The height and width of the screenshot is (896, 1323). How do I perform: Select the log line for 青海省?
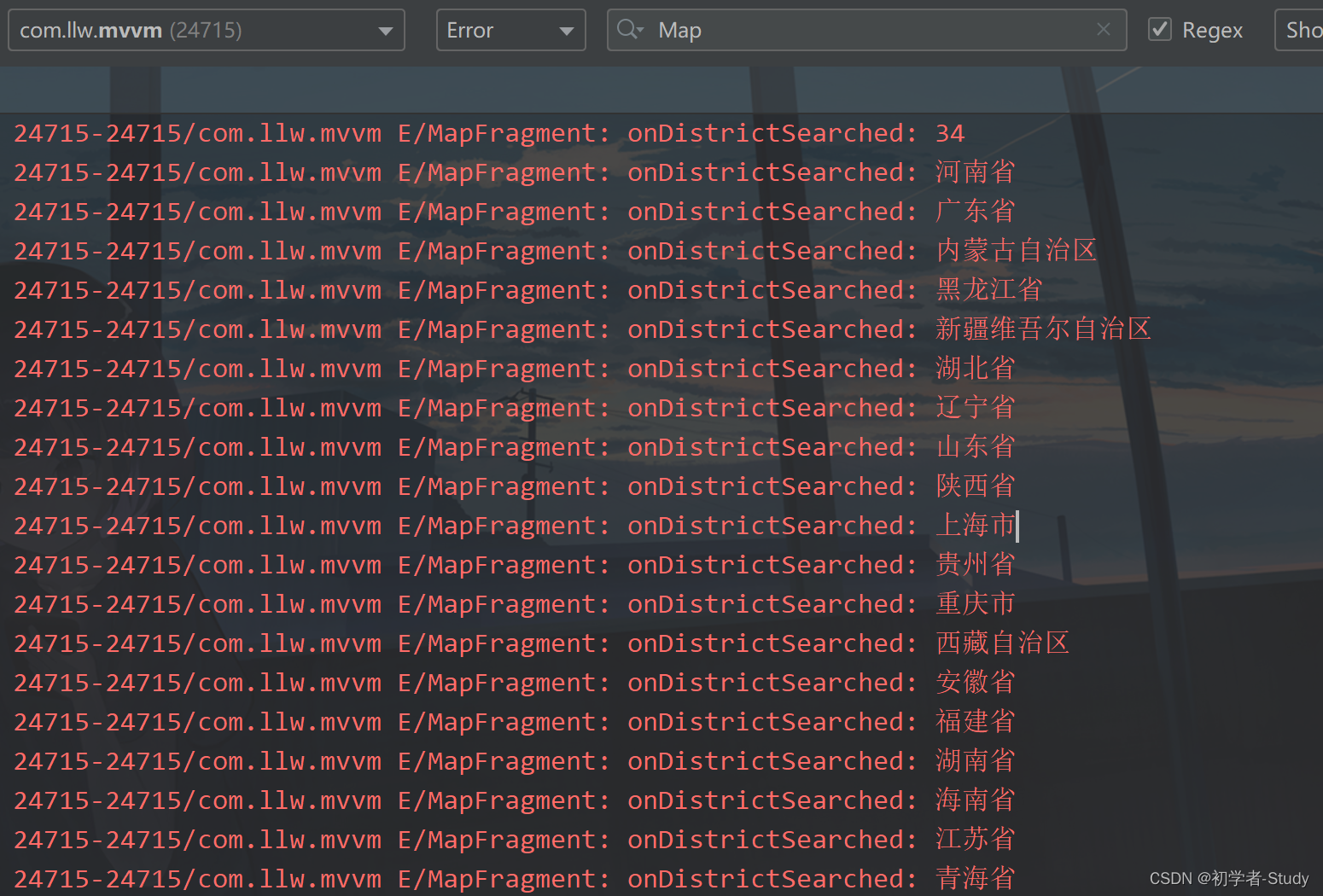pyautogui.click(x=515, y=879)
